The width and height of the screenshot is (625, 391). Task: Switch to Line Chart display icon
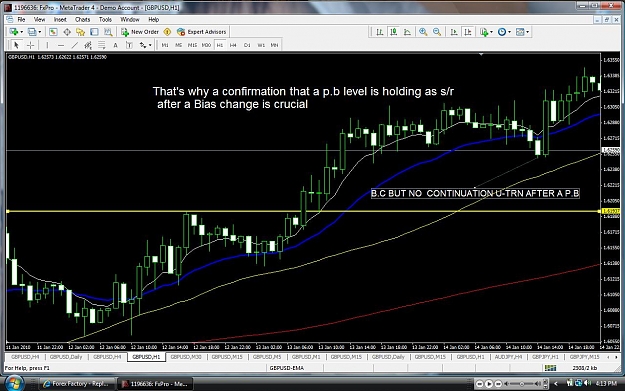point(407,32)
